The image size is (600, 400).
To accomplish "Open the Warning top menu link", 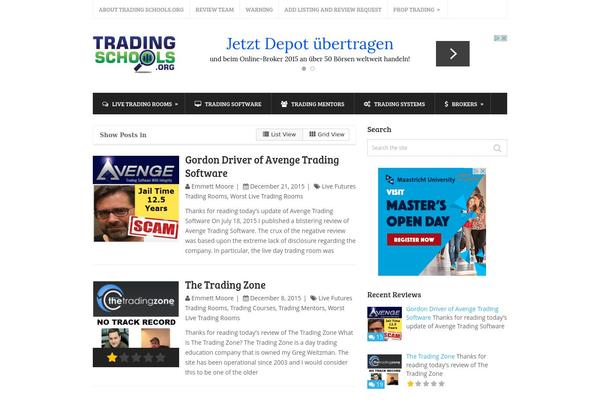I will (x=259, y=10).
